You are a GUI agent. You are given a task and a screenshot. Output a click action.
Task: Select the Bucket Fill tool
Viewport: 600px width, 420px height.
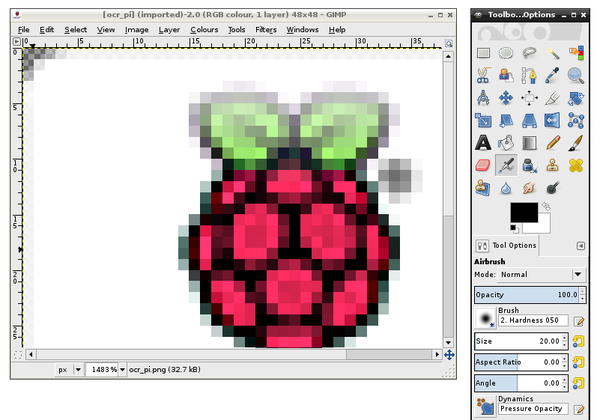pos(506,143)
